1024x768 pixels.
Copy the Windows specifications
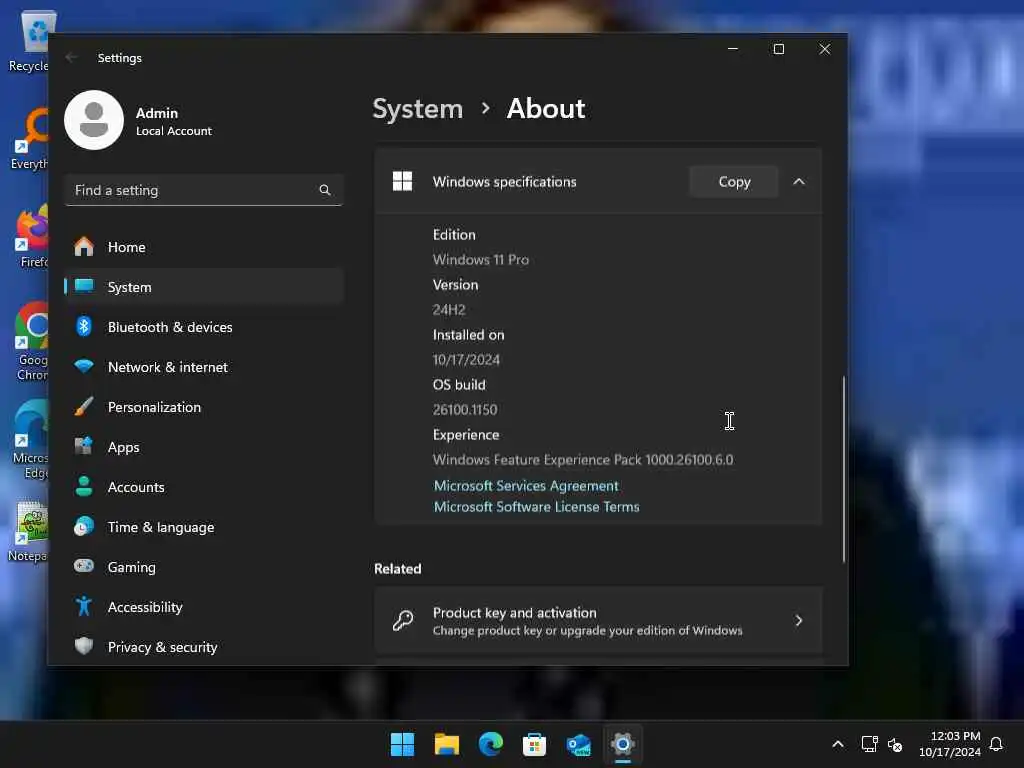[734, 182]
